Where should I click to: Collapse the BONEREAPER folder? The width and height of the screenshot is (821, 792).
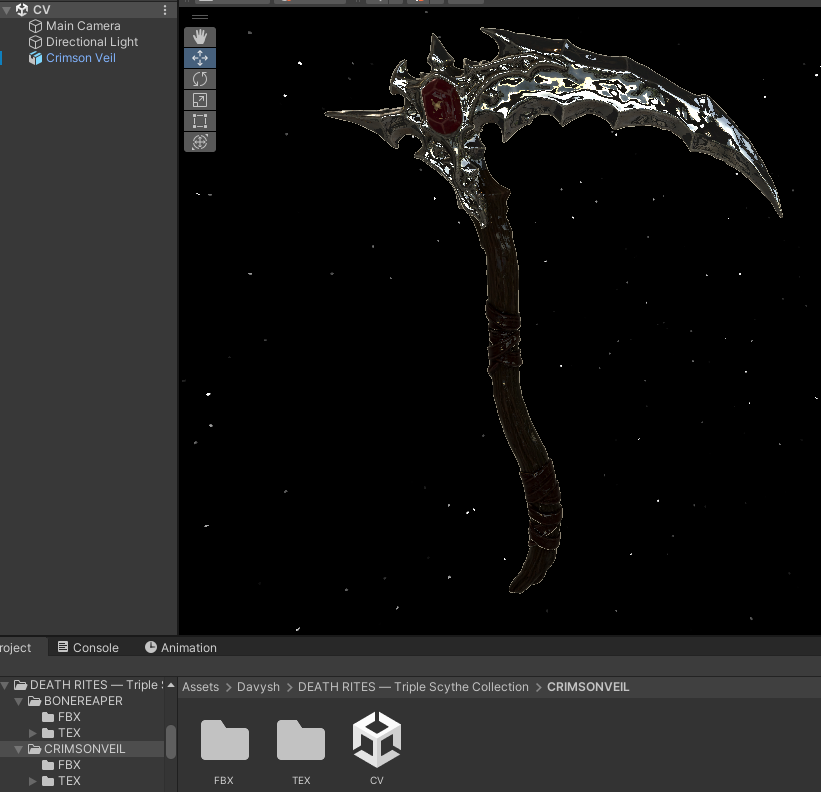19,701
